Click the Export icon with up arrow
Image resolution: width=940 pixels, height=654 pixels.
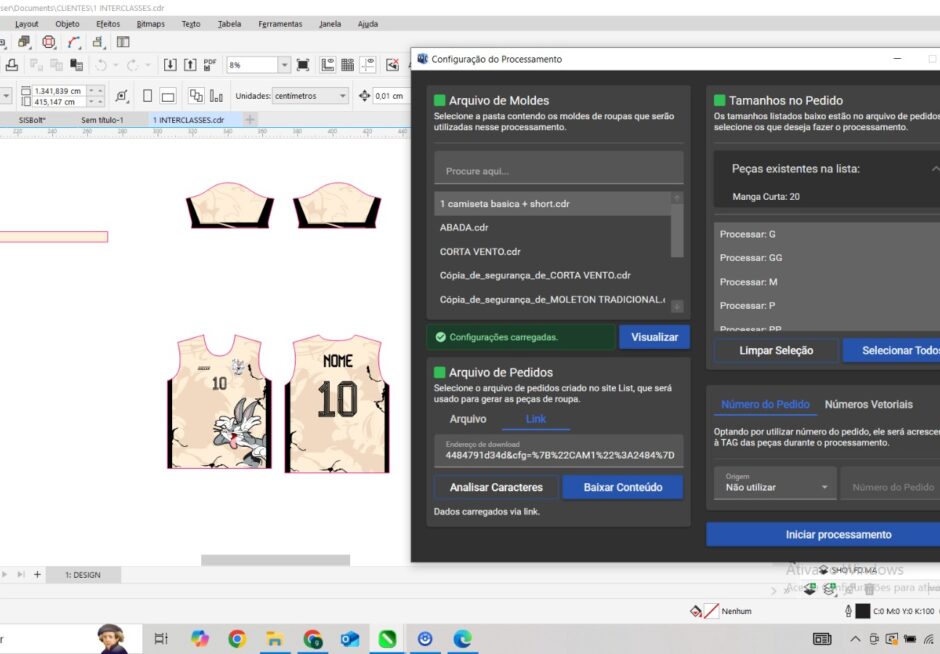pos(190,65)
